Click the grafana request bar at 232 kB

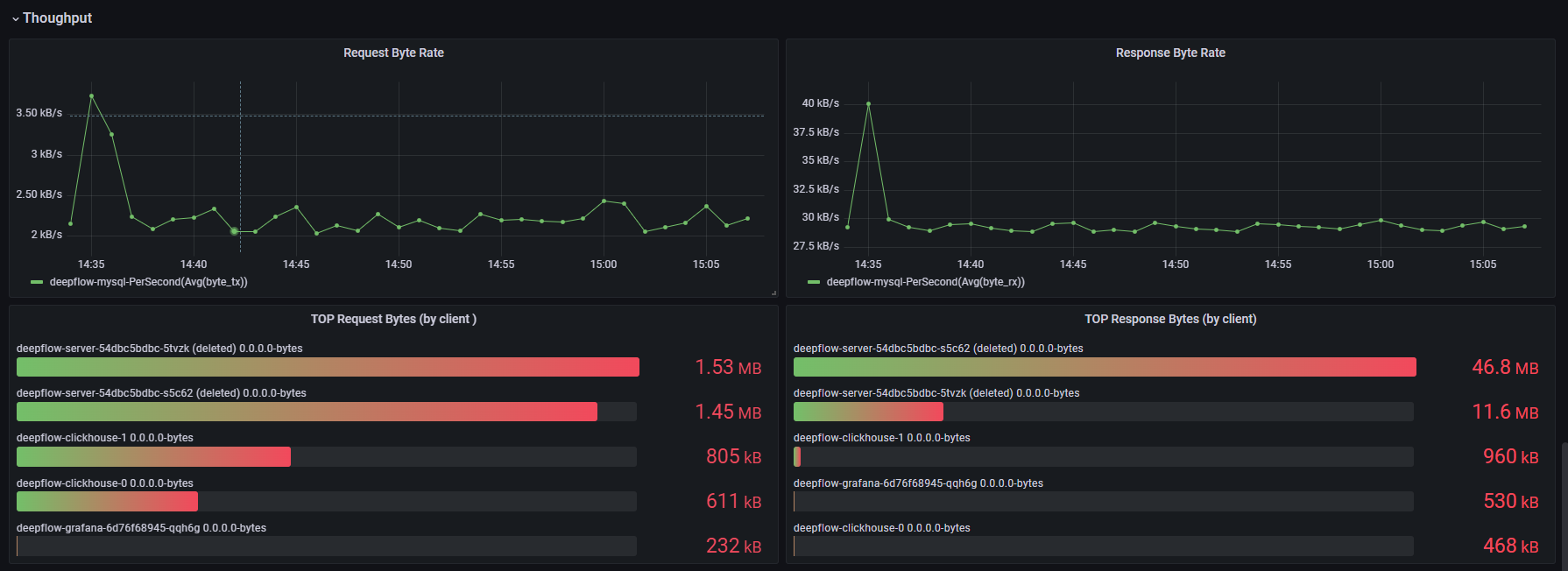tap(326, 546)
